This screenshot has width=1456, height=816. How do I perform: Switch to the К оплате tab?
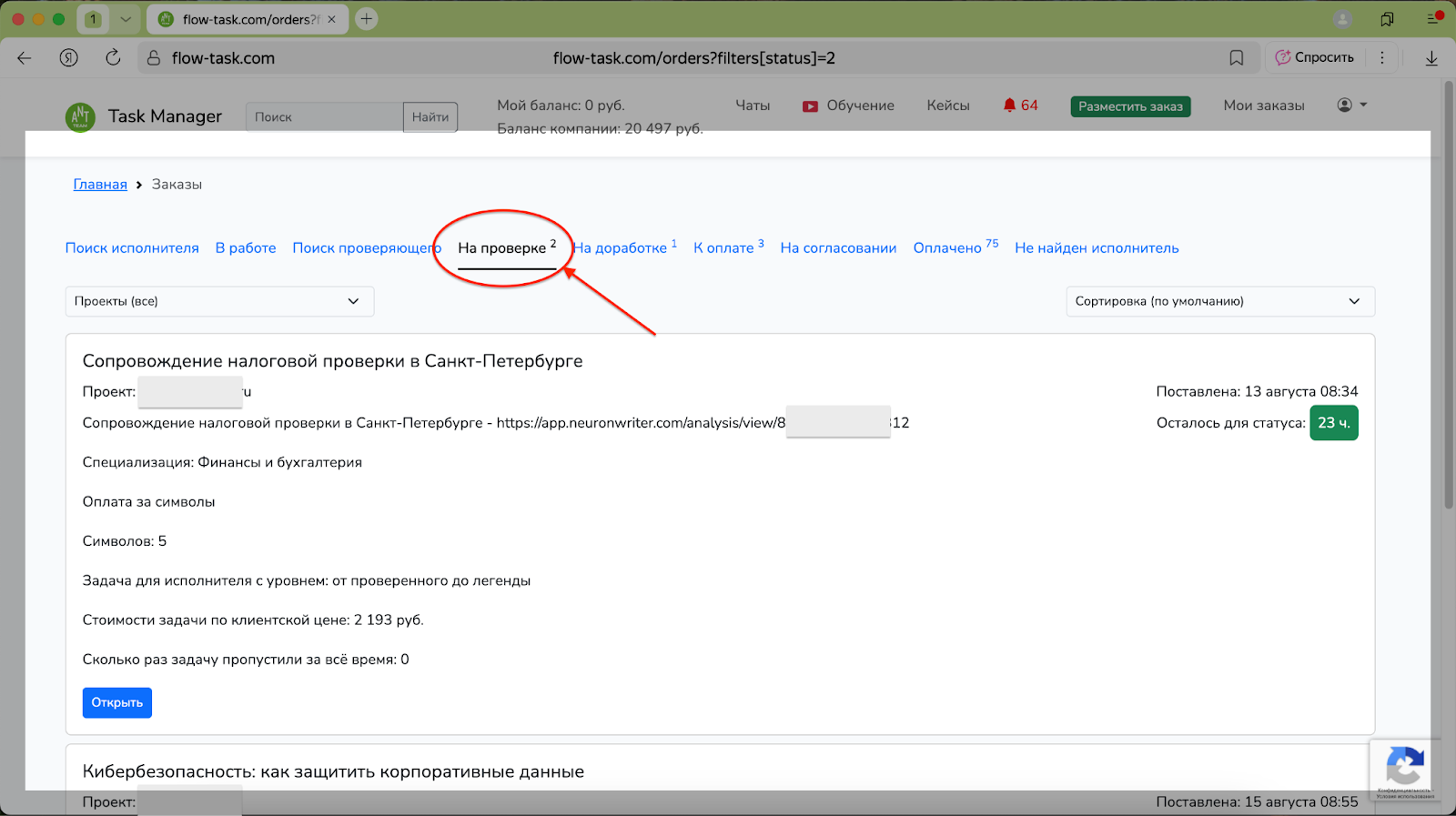click(724, 248)
